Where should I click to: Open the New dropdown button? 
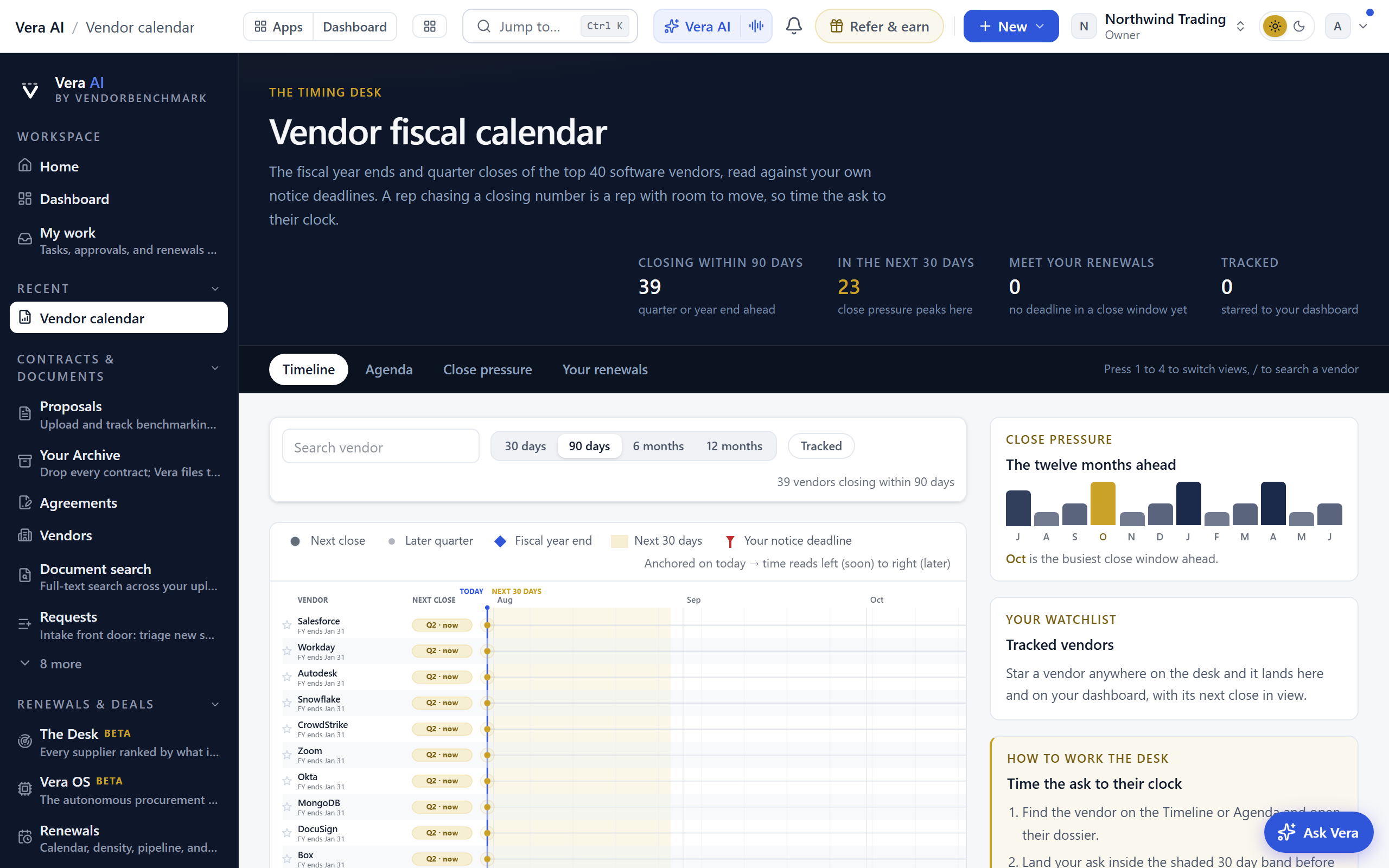[1011, 27]
